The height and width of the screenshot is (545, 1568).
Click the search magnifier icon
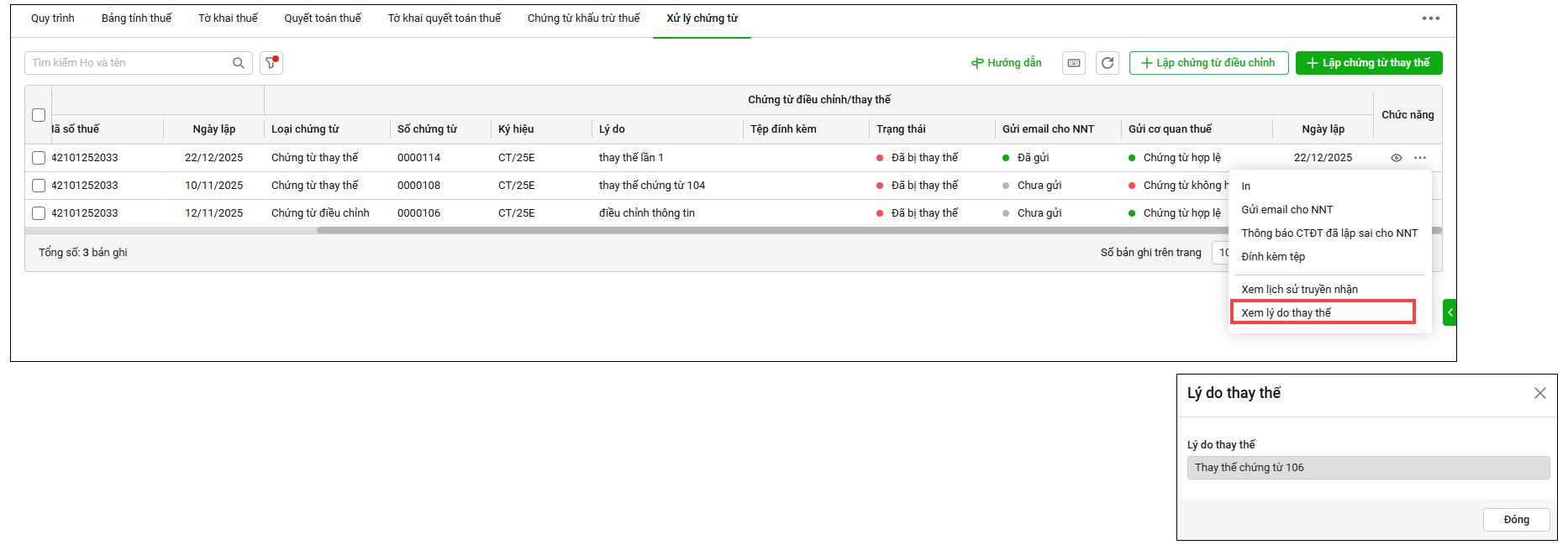pos(239,63)
